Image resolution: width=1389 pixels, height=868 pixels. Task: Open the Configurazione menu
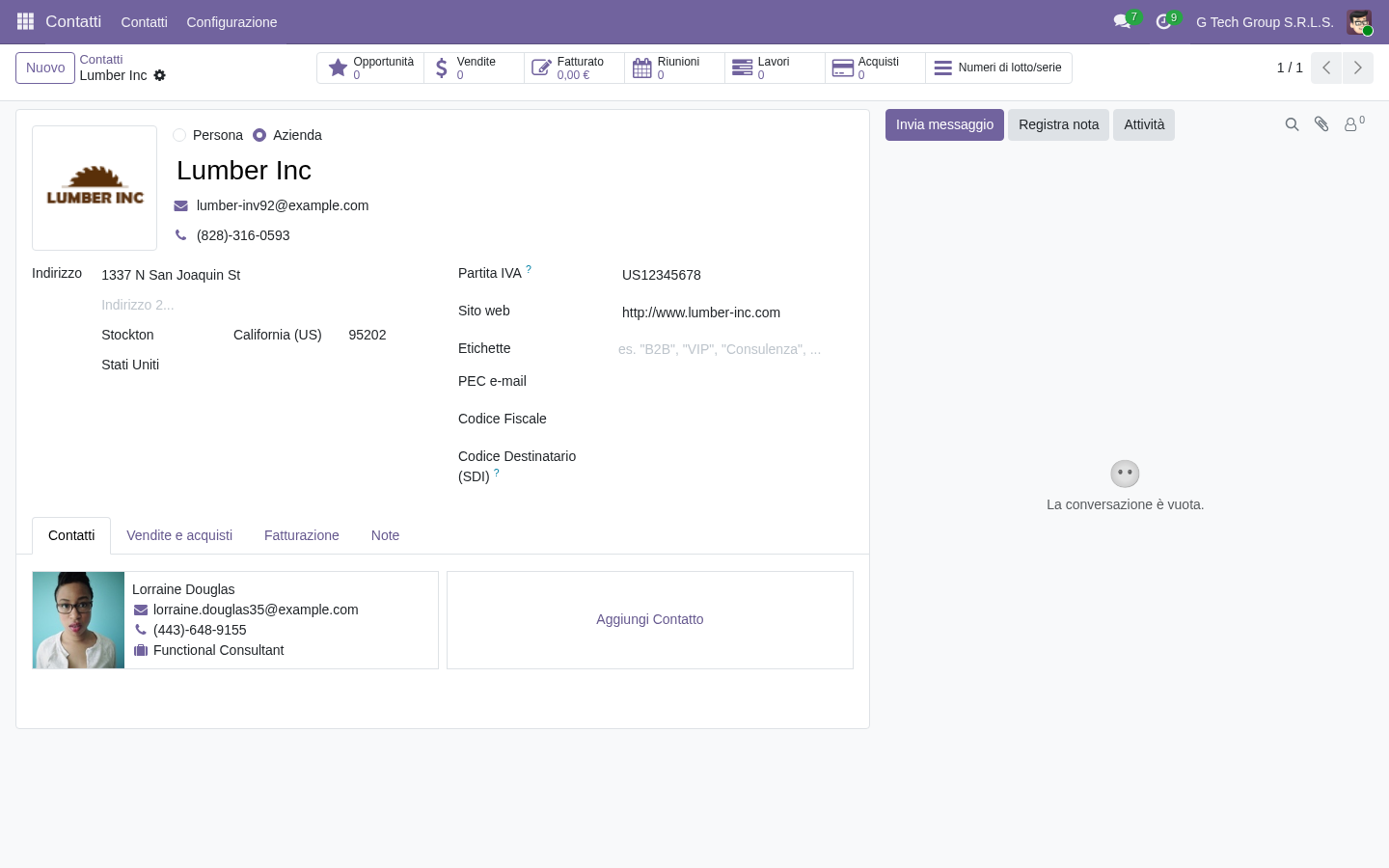click(231, 22)
